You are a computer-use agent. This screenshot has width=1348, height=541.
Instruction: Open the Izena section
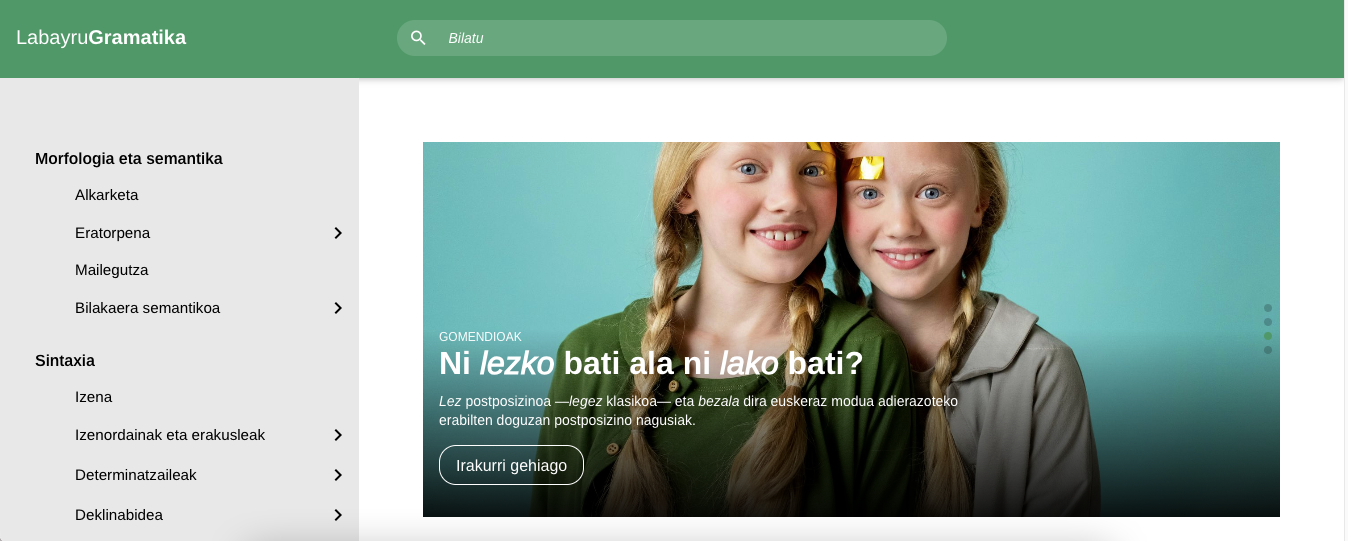[93, 397]
